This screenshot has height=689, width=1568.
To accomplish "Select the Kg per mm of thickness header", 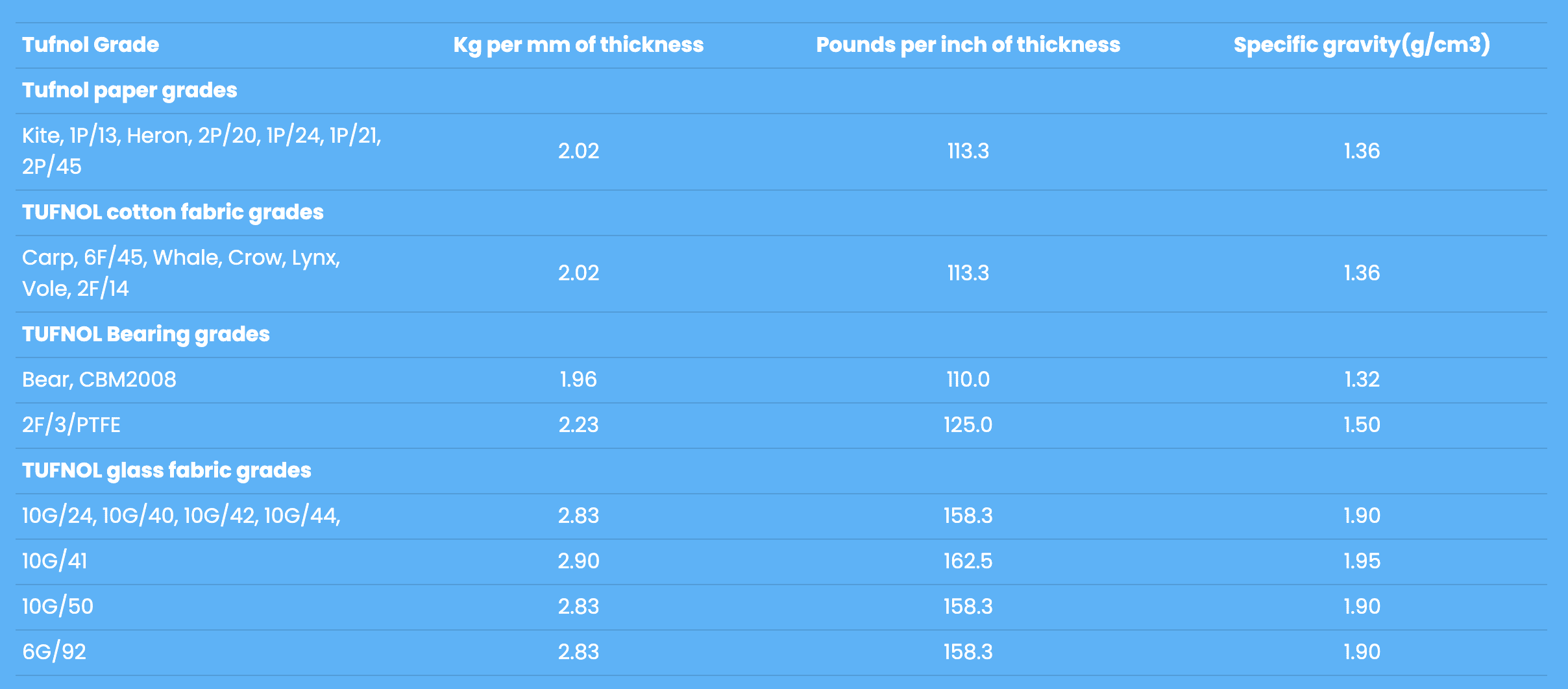I will 578,45.
